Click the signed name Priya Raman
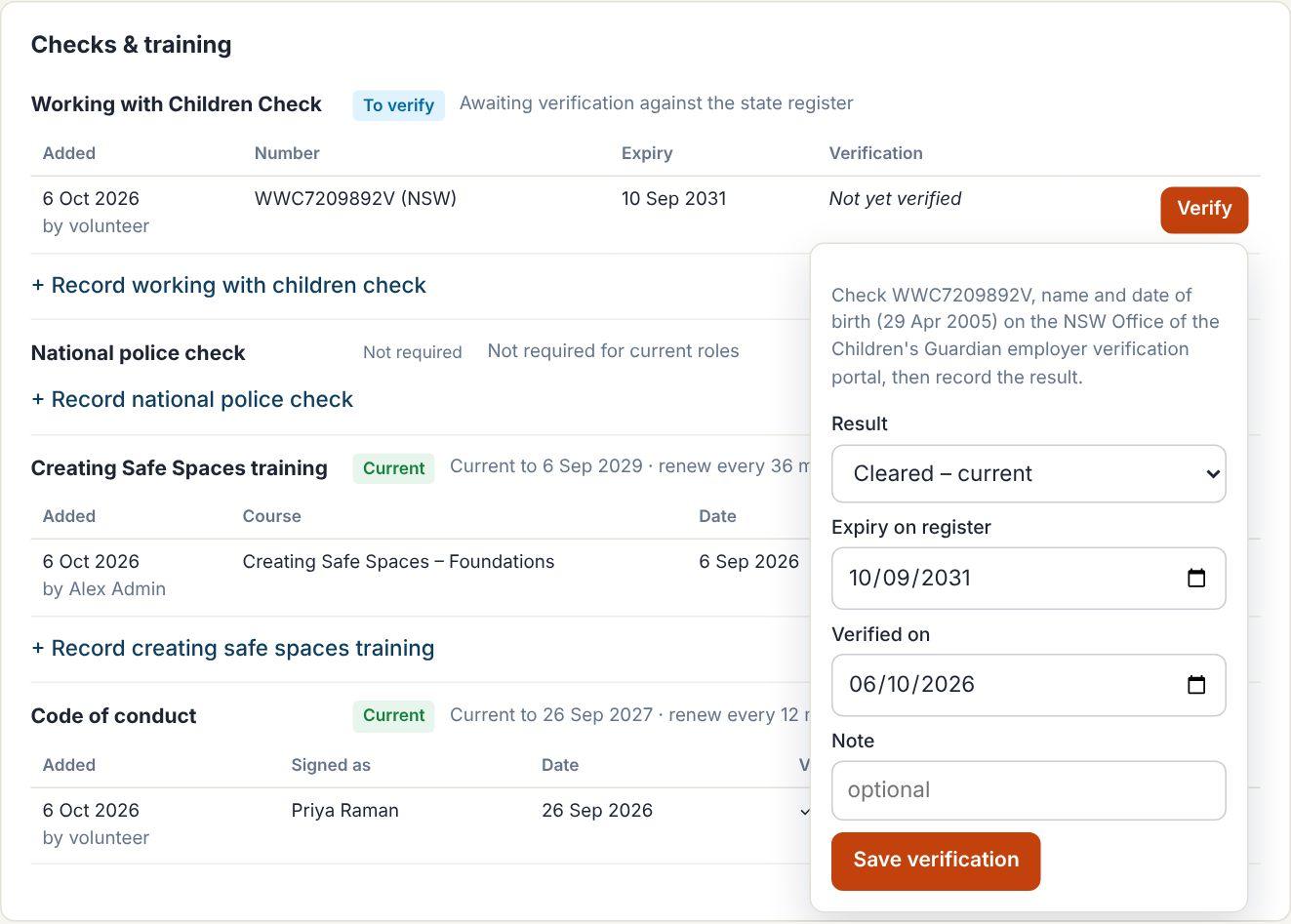 [x=344, y=811]
